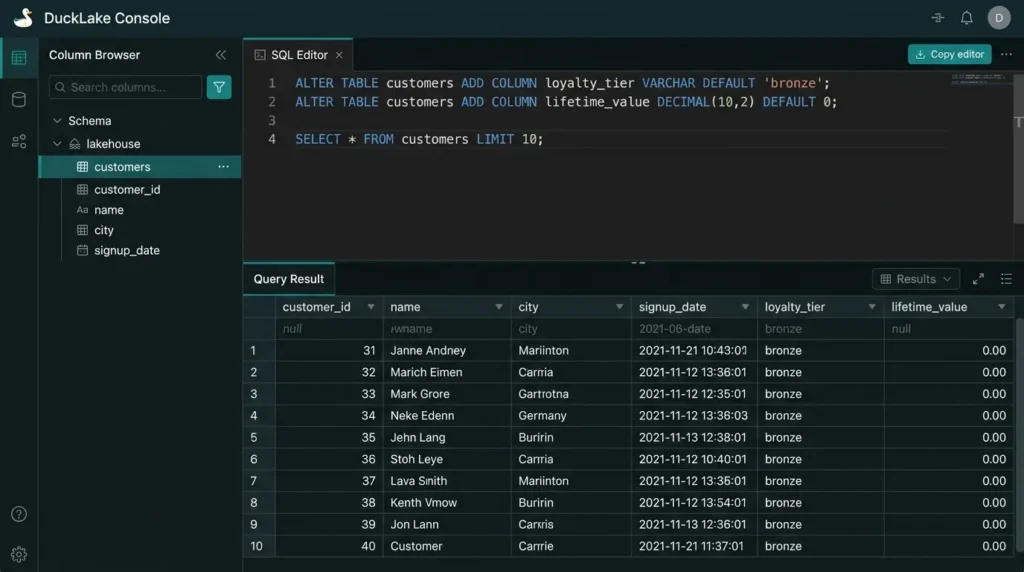1024x572 pixels.
Task: Open loyalty_tier column header dropdown
Action: (871, 307)
